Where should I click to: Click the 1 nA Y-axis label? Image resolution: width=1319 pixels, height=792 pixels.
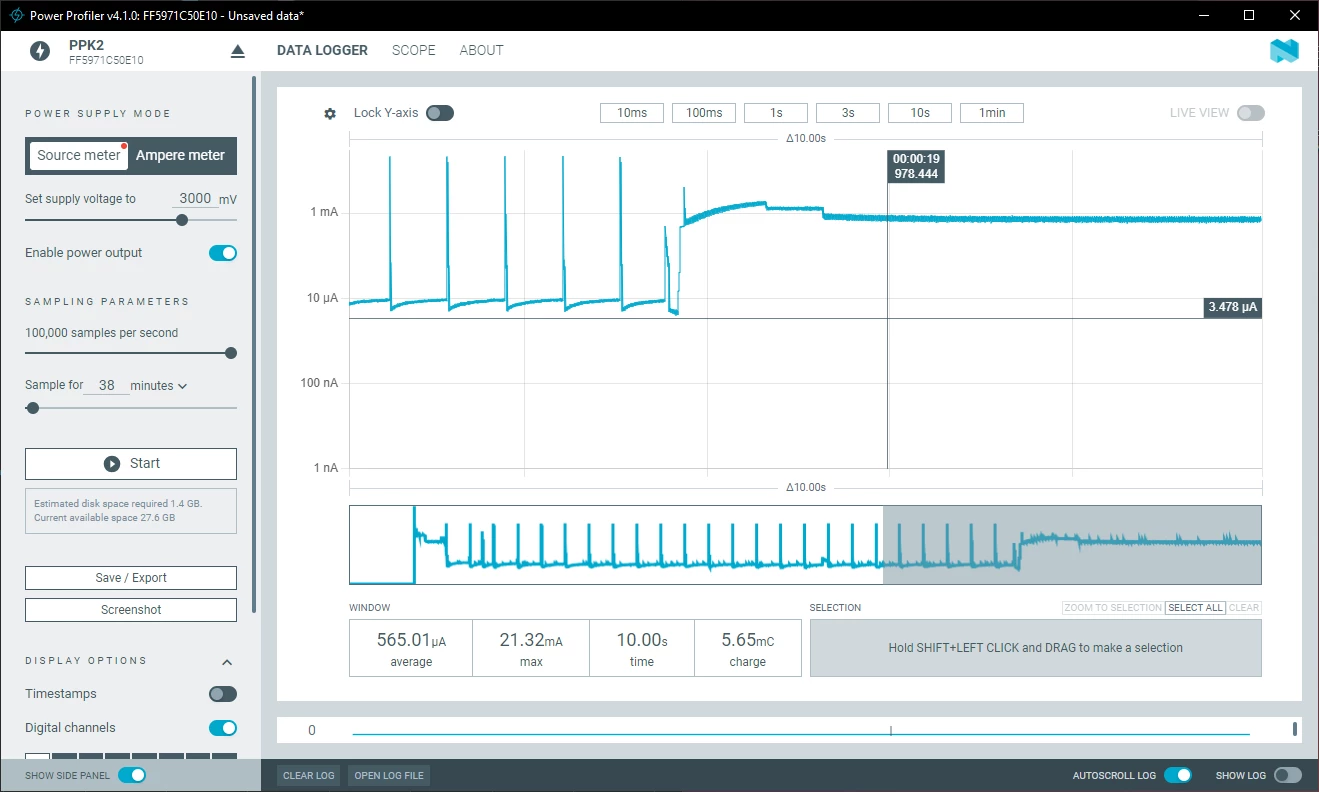[327, 468]
